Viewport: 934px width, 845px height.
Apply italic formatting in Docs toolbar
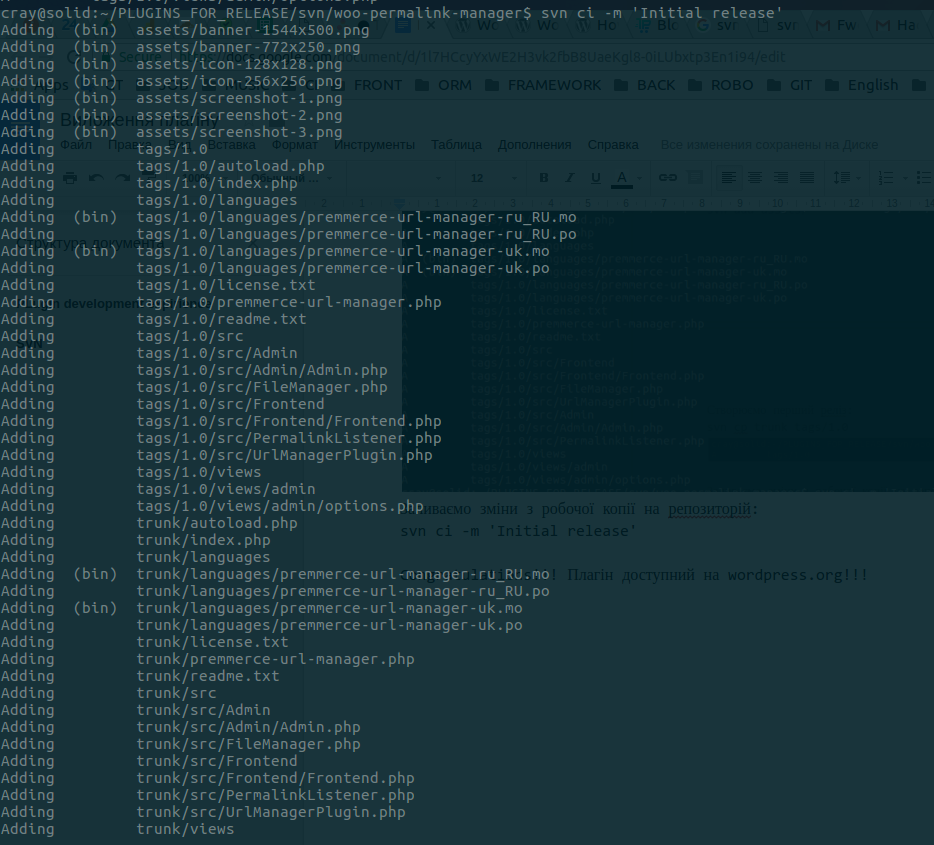click(569, 177)
